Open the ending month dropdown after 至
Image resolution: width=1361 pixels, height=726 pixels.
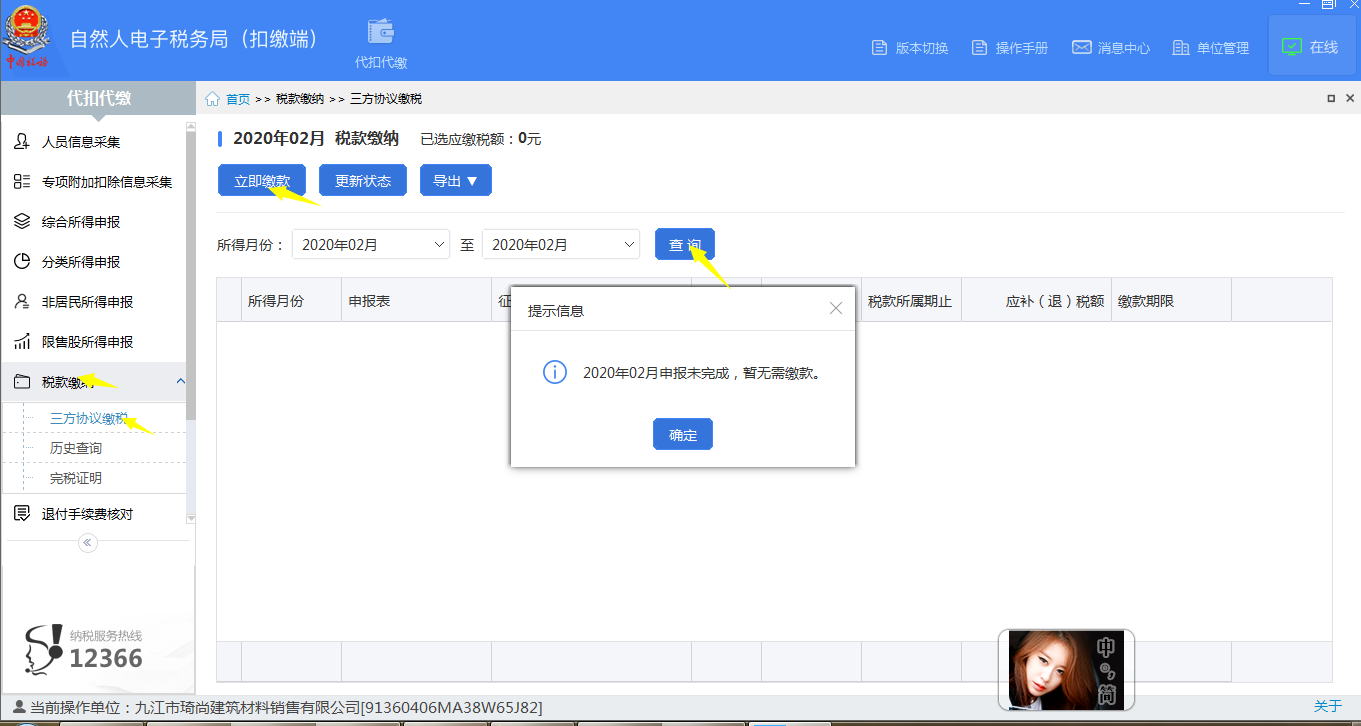point(560,244)
